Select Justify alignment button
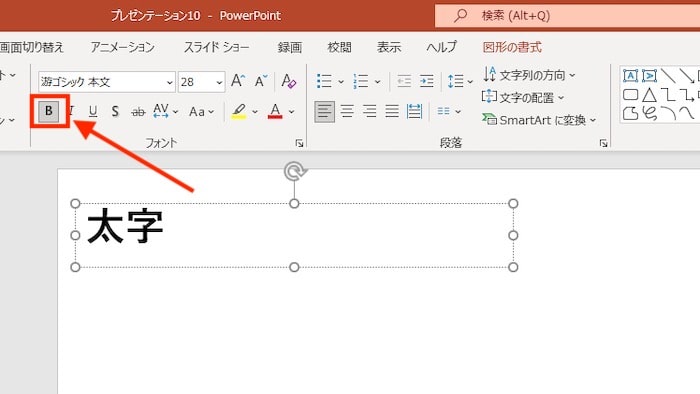700x394 pixels. click(392, 111)
